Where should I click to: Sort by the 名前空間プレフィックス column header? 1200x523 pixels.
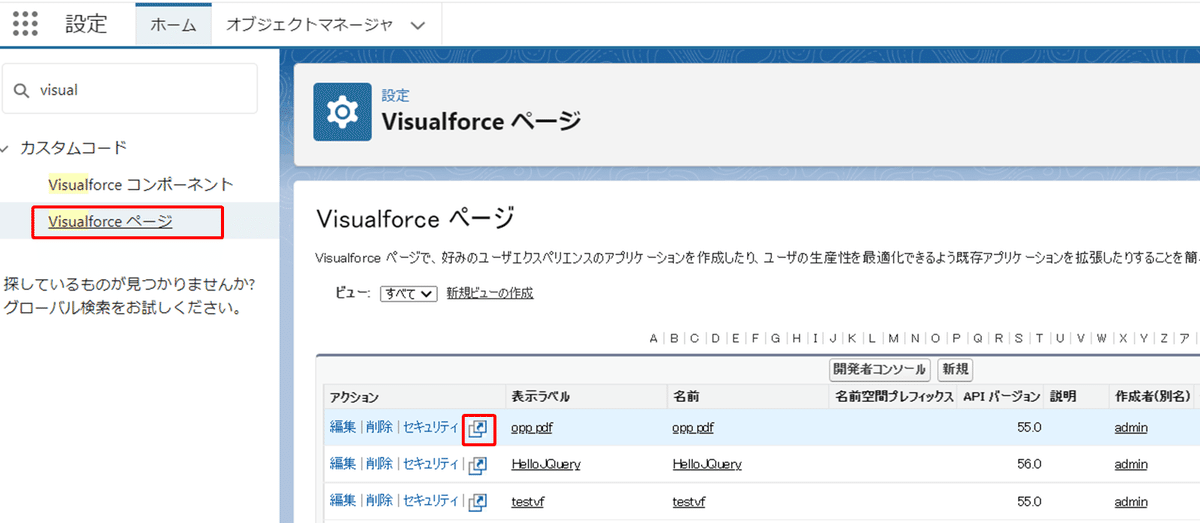pos(894,396)
